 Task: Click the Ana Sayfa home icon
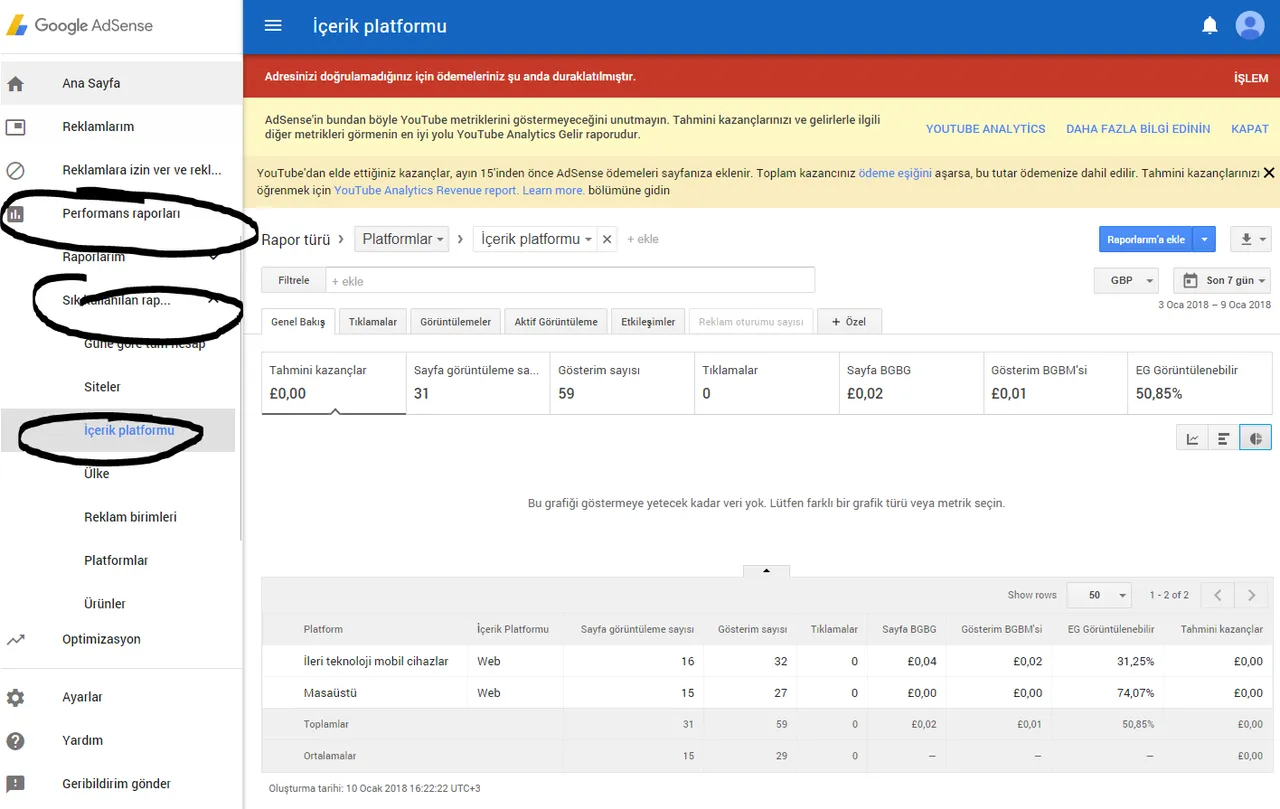pyautogui.click(x=15, y=84)
